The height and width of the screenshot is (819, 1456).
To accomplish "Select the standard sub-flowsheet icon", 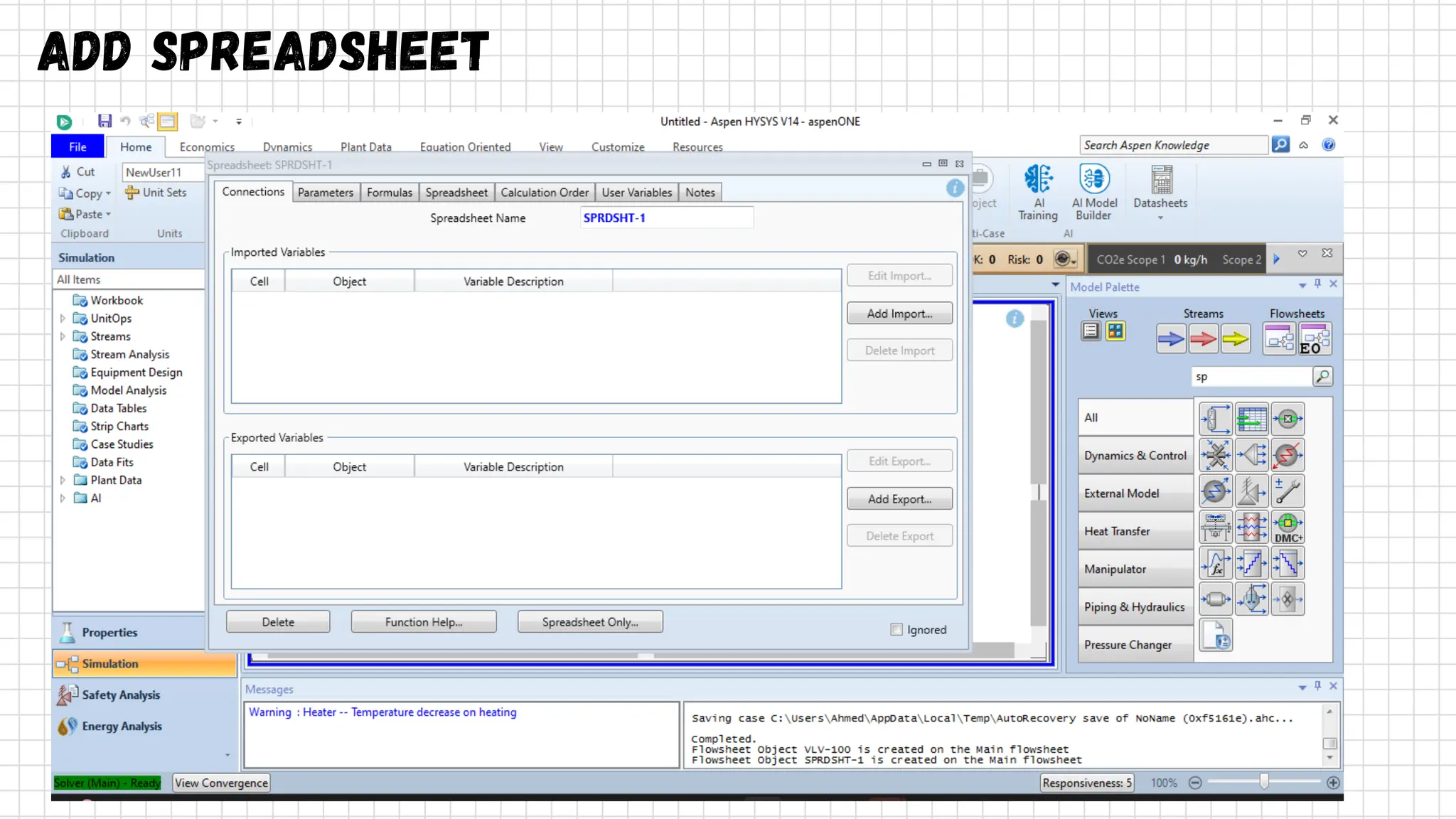I will [x=1279, y=339].
